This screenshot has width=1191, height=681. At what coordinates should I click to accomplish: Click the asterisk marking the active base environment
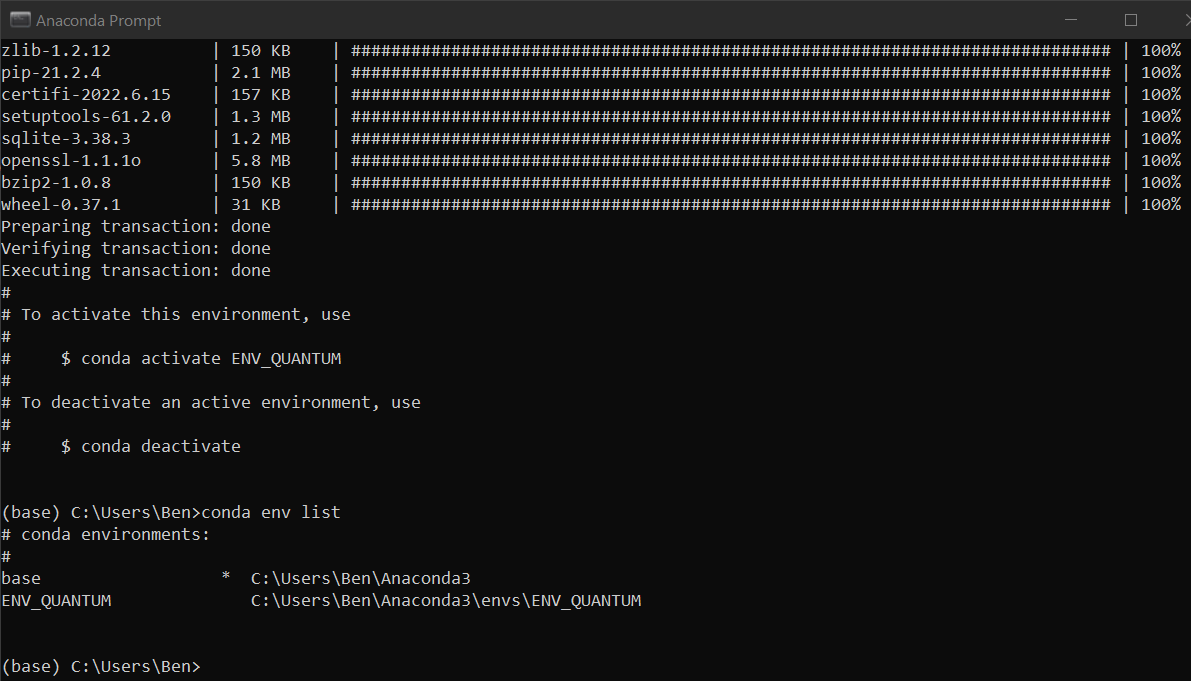point(226,579)
